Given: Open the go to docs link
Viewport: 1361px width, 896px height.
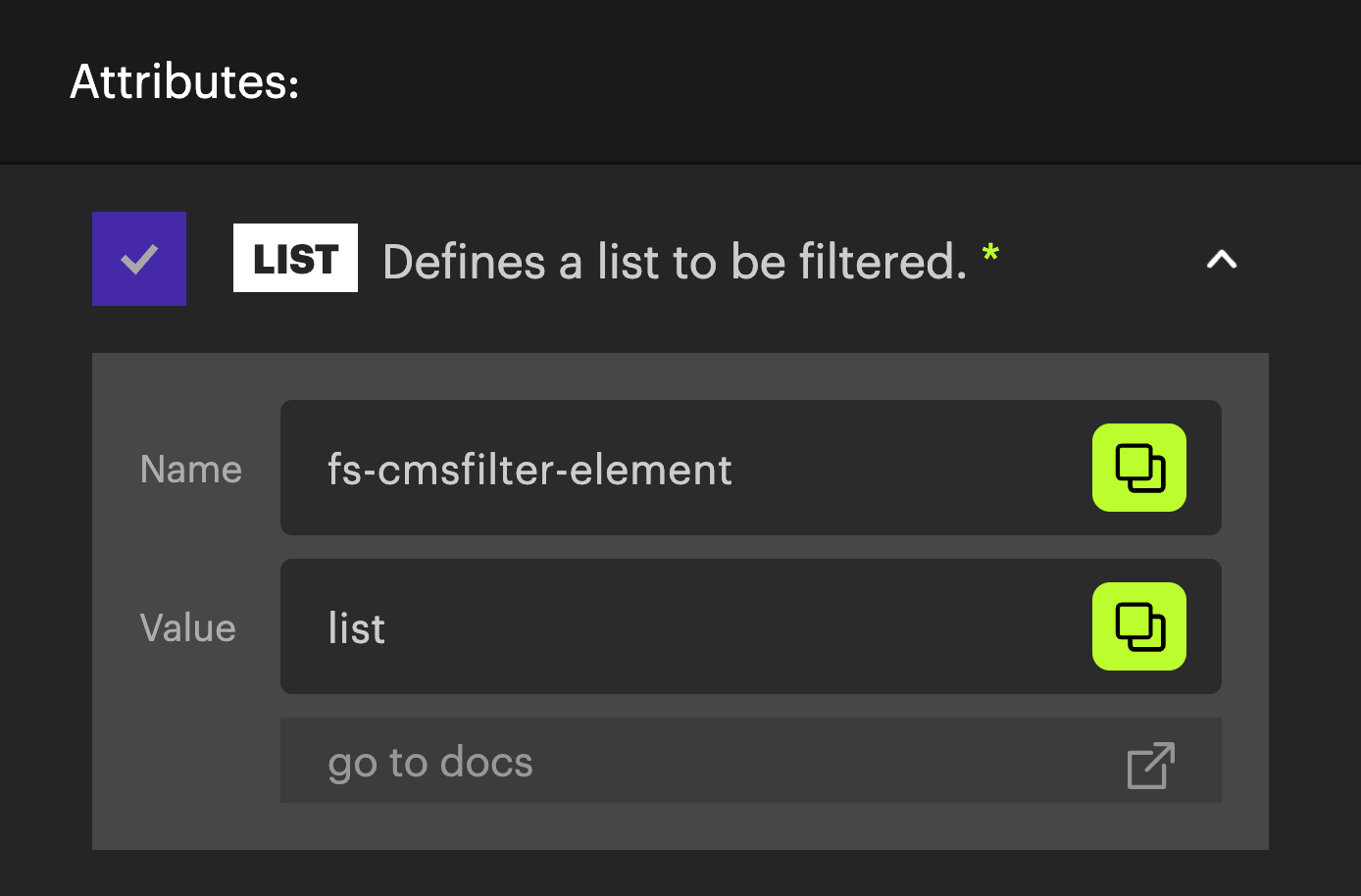Looking at the screenshot, I should (430, 763).
